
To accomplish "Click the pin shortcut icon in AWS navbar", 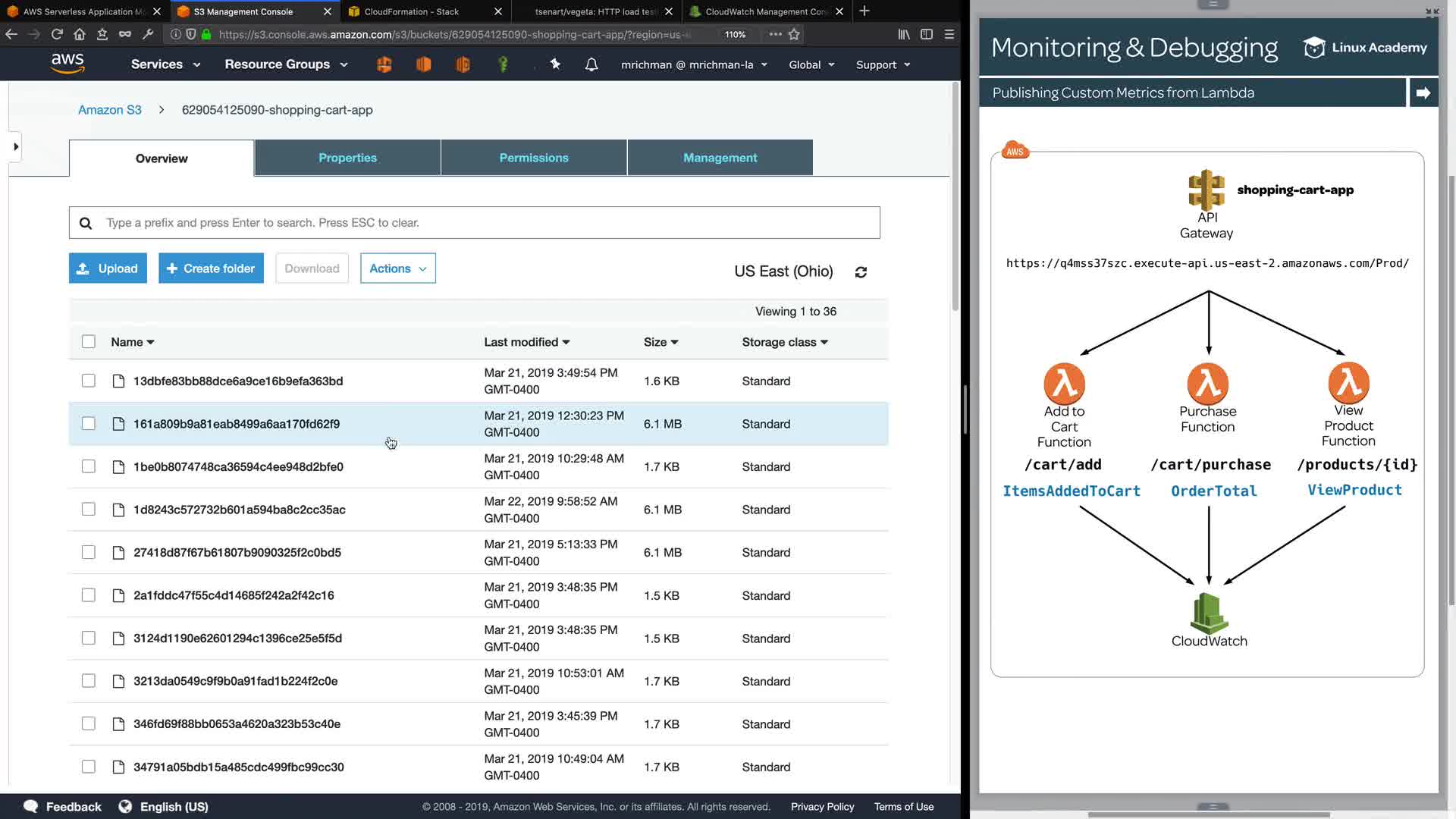I will click(x=555, y=64).
